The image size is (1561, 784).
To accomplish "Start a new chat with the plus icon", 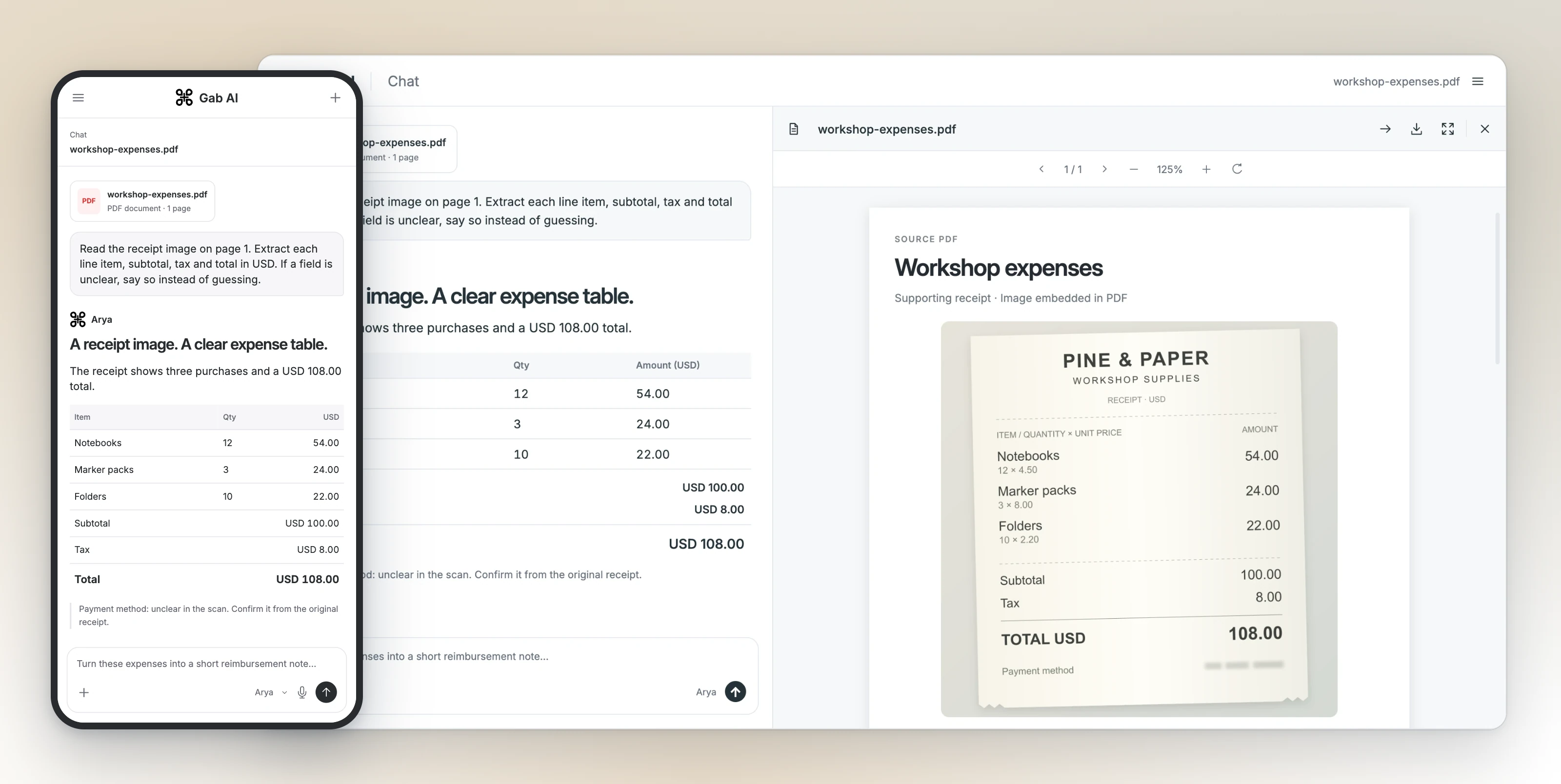I will tap(335, 98).
